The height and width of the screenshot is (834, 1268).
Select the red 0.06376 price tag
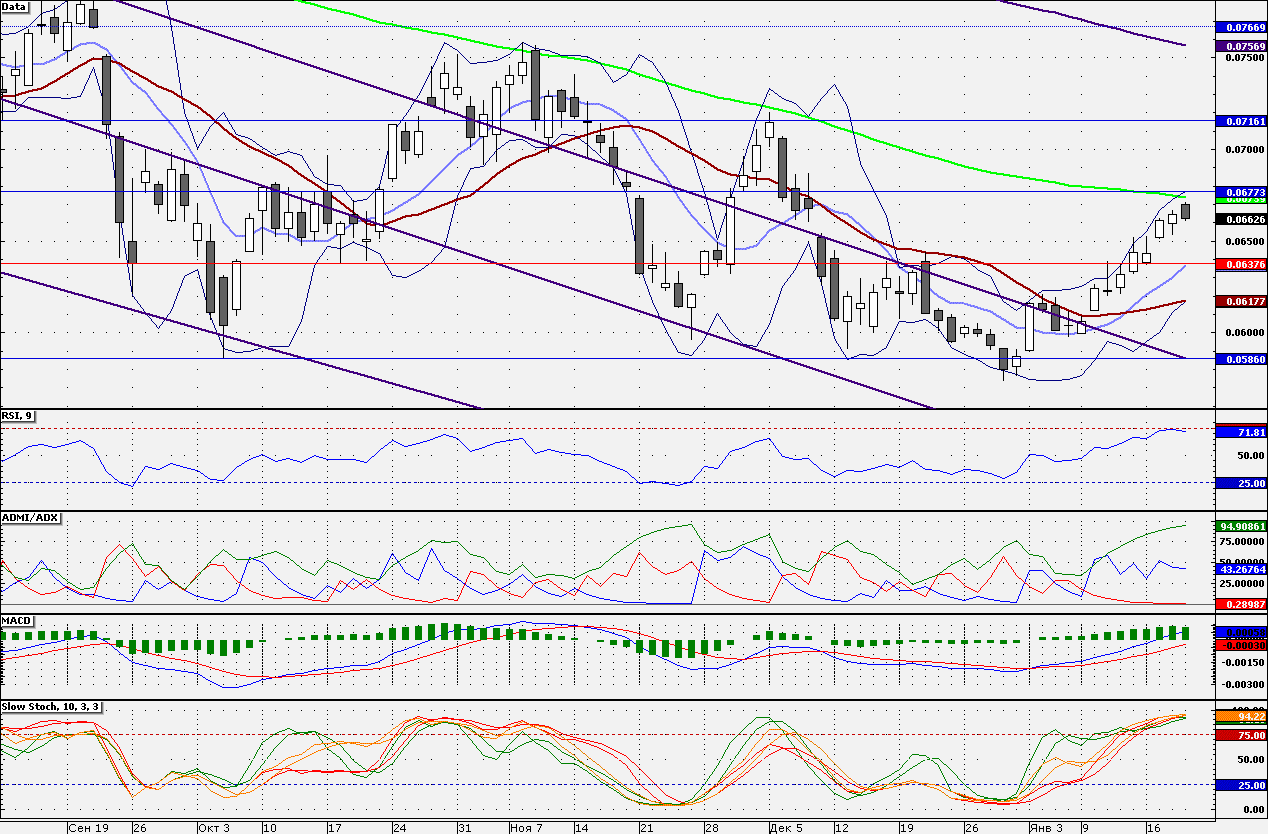pyautogui.click(x=1240, y=264)
